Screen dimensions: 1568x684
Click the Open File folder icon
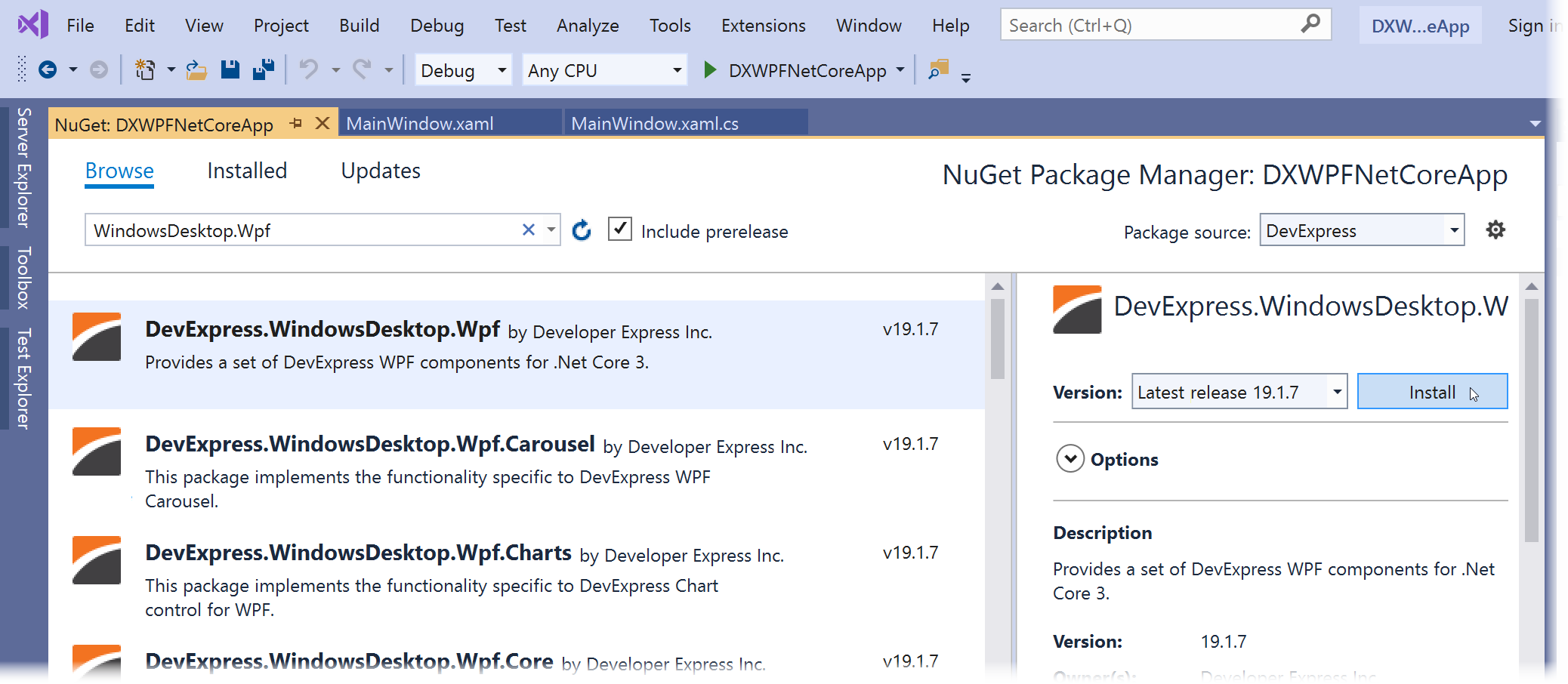coord(196,70)
